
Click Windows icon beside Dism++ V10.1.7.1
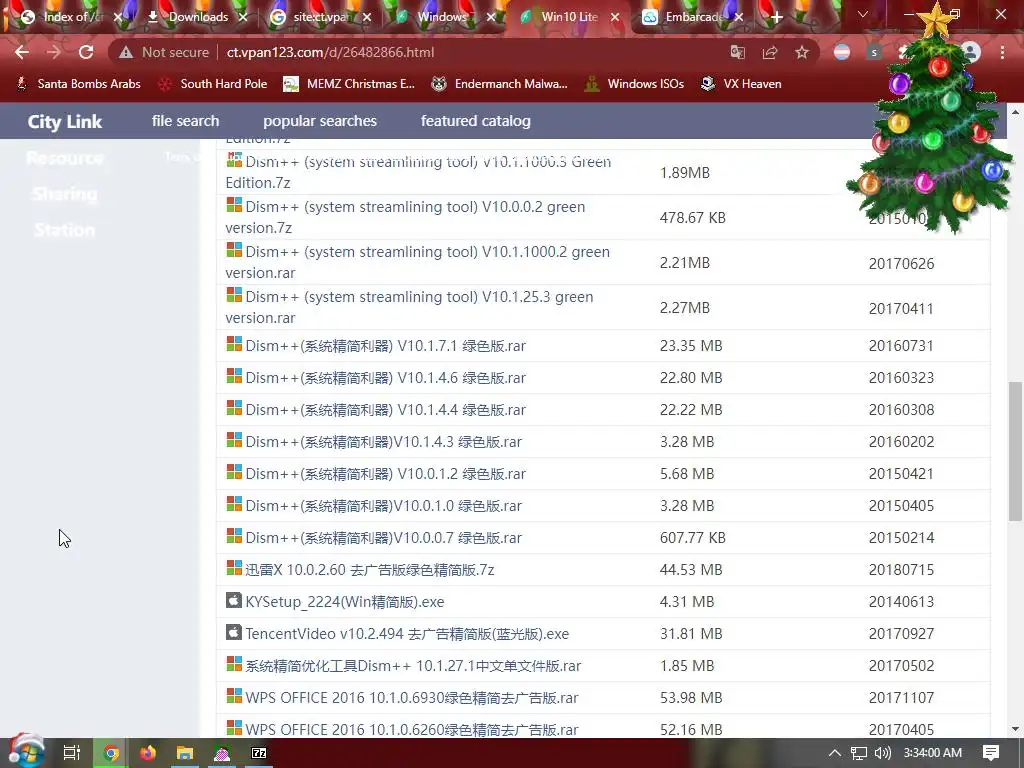tap(234, 344)
